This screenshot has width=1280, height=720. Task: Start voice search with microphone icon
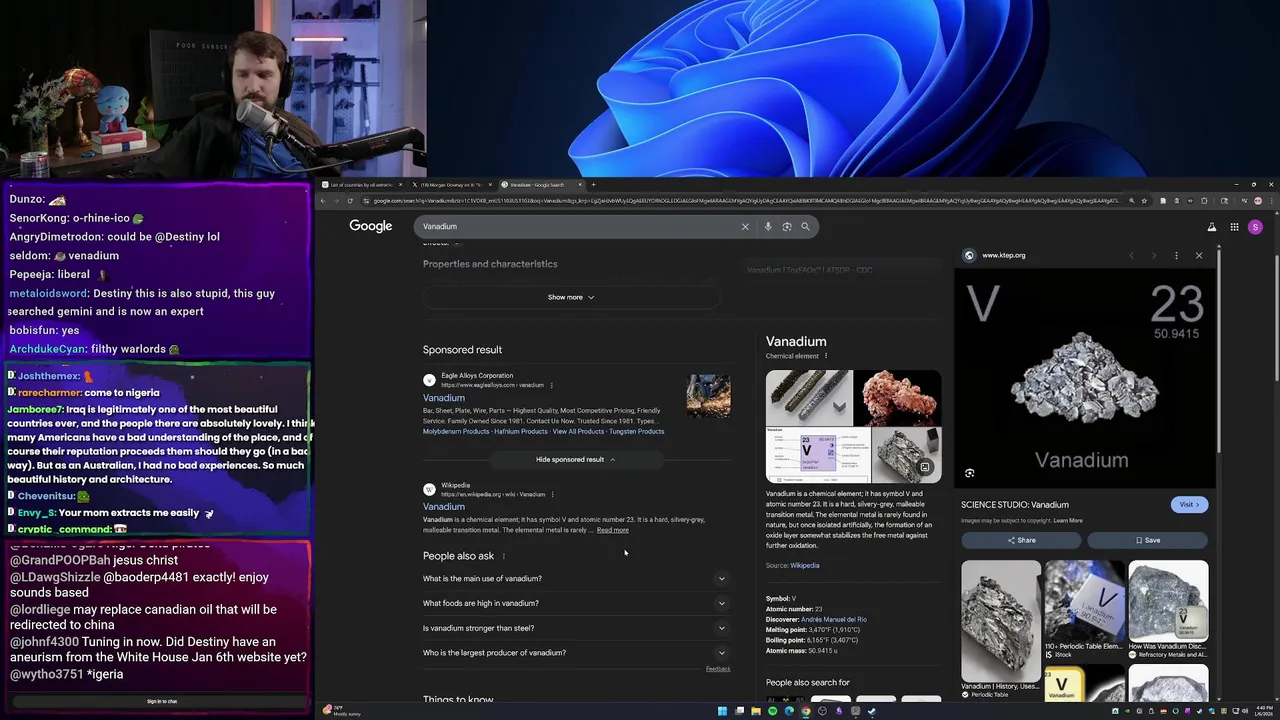(768, 226)
